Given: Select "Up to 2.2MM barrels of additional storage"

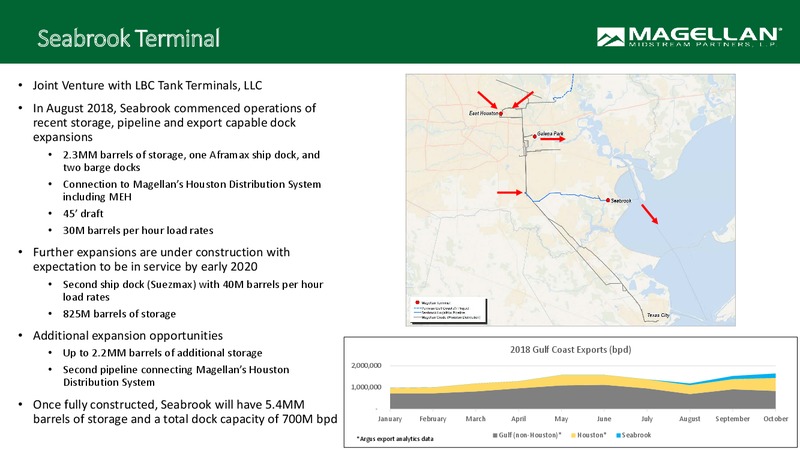Looking at the screenshot, I should coord(163,353).
